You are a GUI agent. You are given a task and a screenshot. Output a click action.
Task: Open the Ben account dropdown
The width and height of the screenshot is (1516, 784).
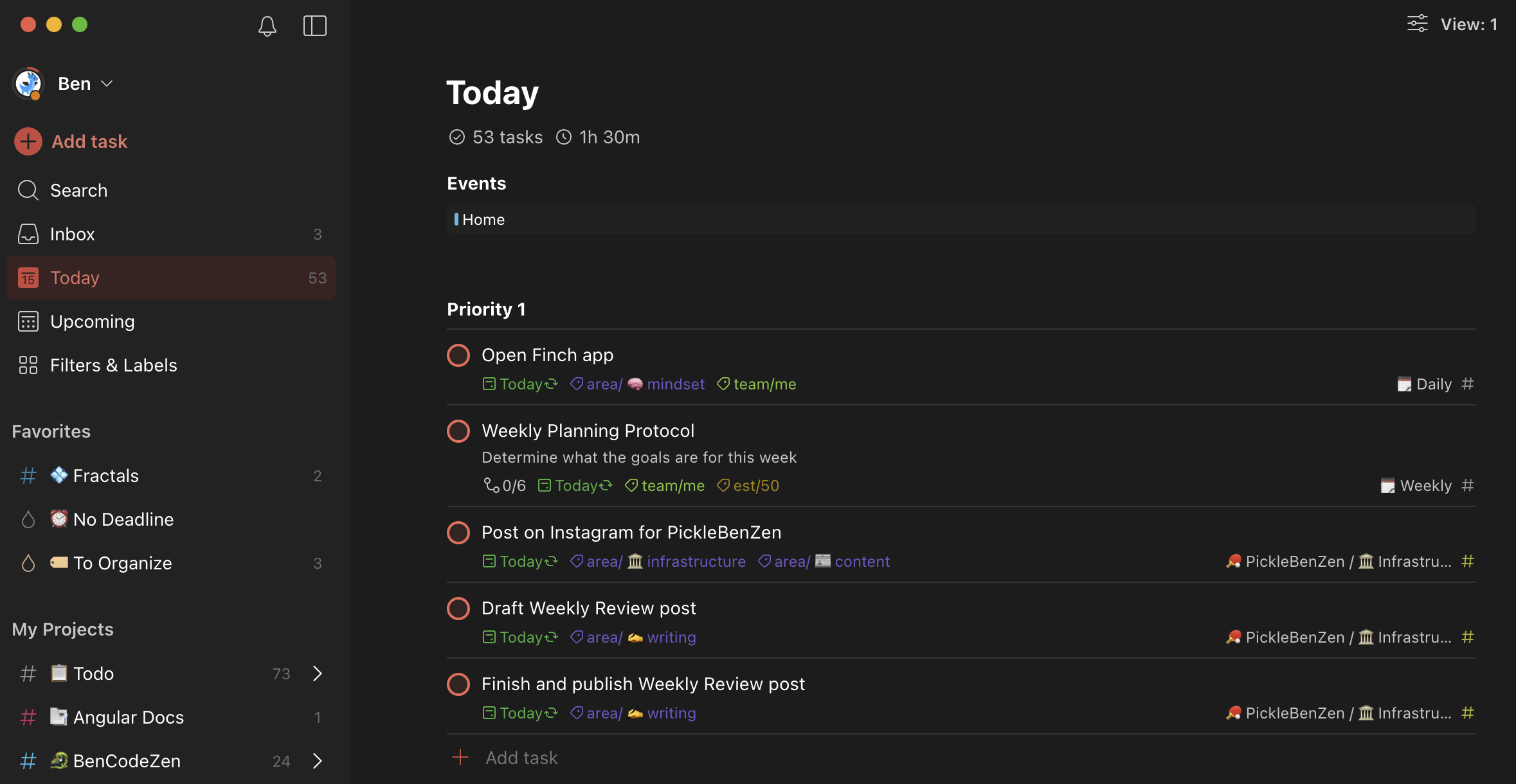(107, 84)
